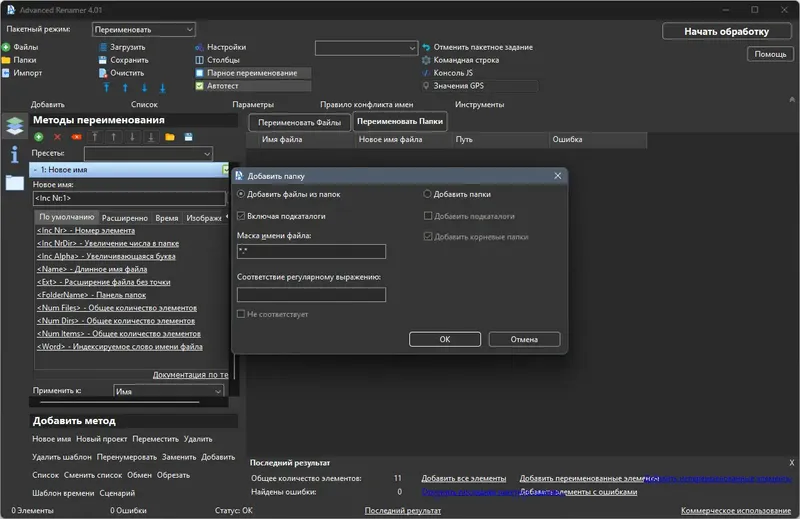This screenshot has height=519, width=800.
Task: Open the layers stack sidebar icon
Action: [x=15, y=126]
